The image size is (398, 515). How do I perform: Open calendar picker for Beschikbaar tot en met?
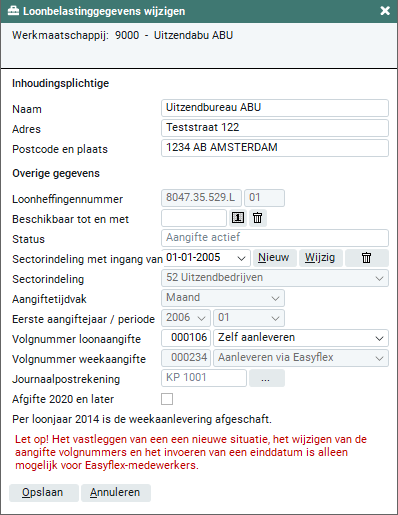(238, 218)
